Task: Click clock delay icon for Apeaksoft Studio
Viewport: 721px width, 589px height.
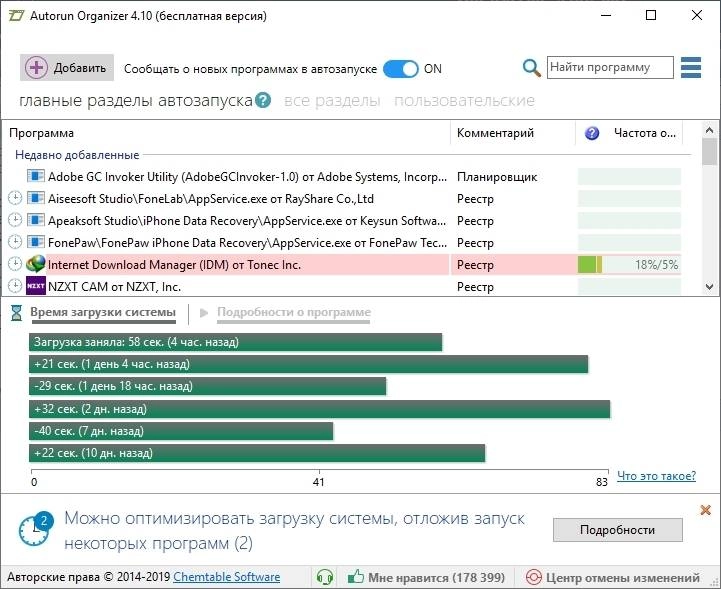Action: click(15, 220)
